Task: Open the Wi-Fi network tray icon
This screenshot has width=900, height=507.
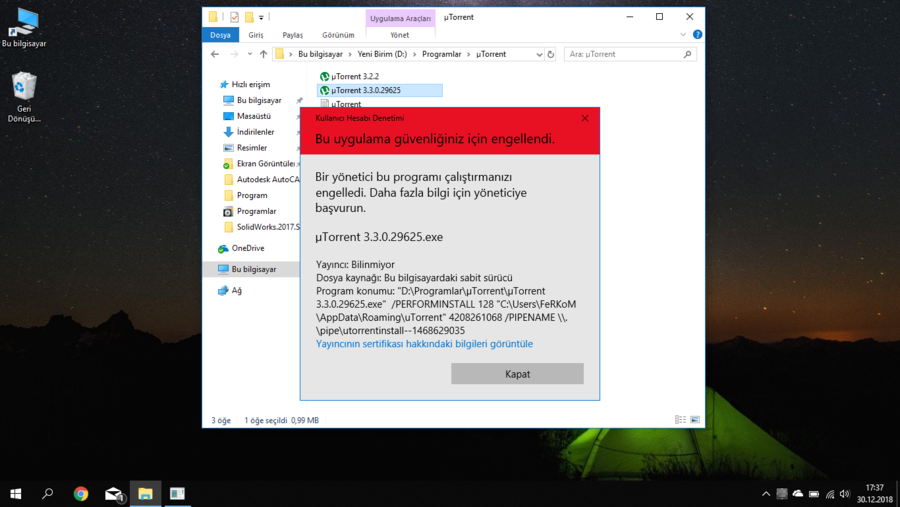Action: [830, 494]
